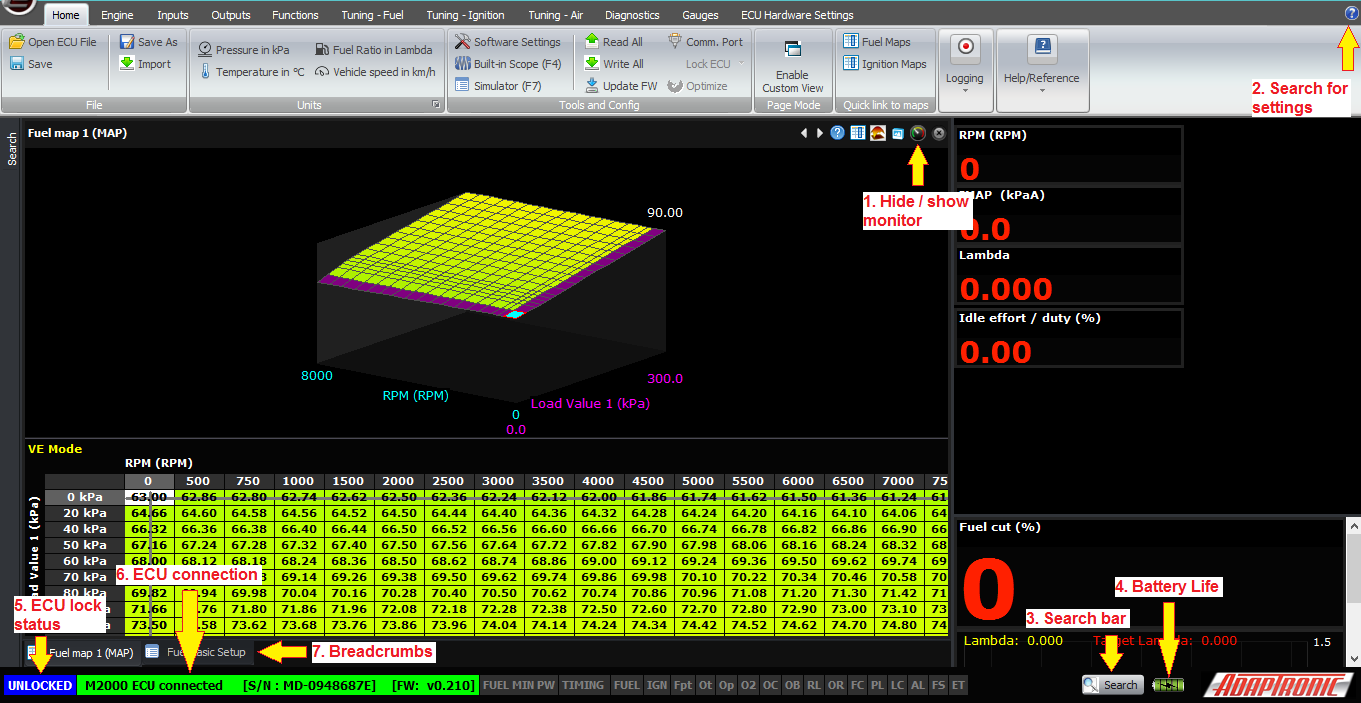Open ECU Hardware Settings tab
Viewport: 1361px width, 703px height.
[x=798, y=15]
